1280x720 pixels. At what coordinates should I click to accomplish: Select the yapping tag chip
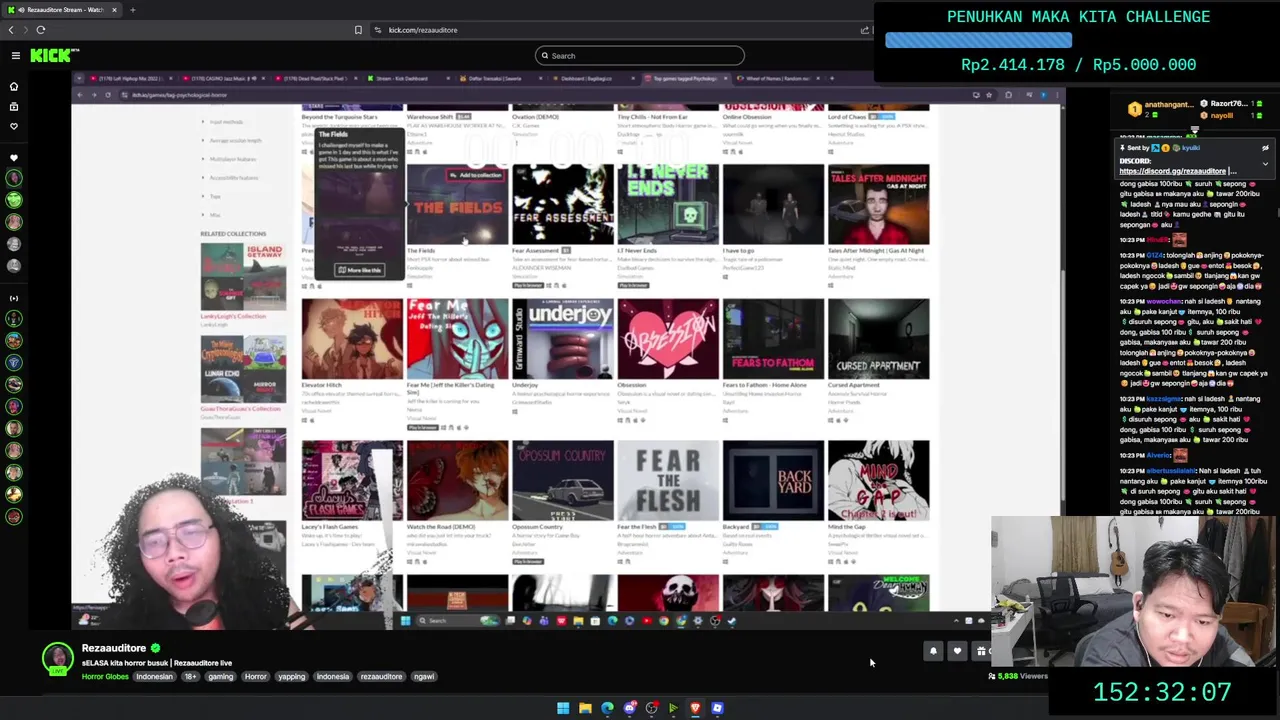coord(291,677)
